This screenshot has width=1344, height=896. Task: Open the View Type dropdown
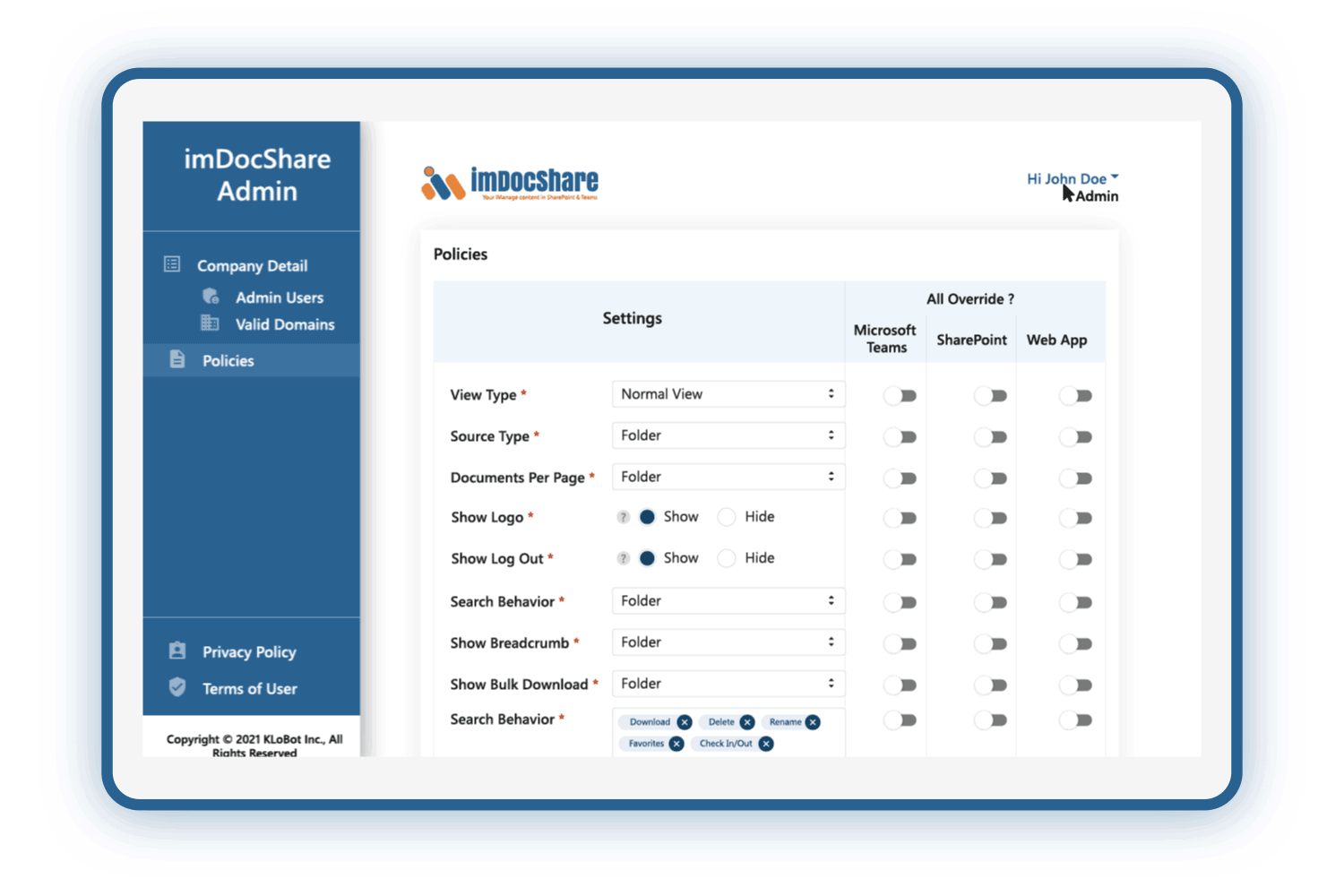click(728, 394)
